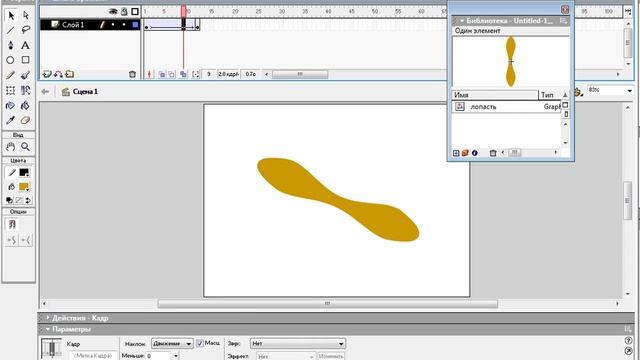Select the Line tool
The height and width of the screenshot is (360, 640).
tap(11, 30)
